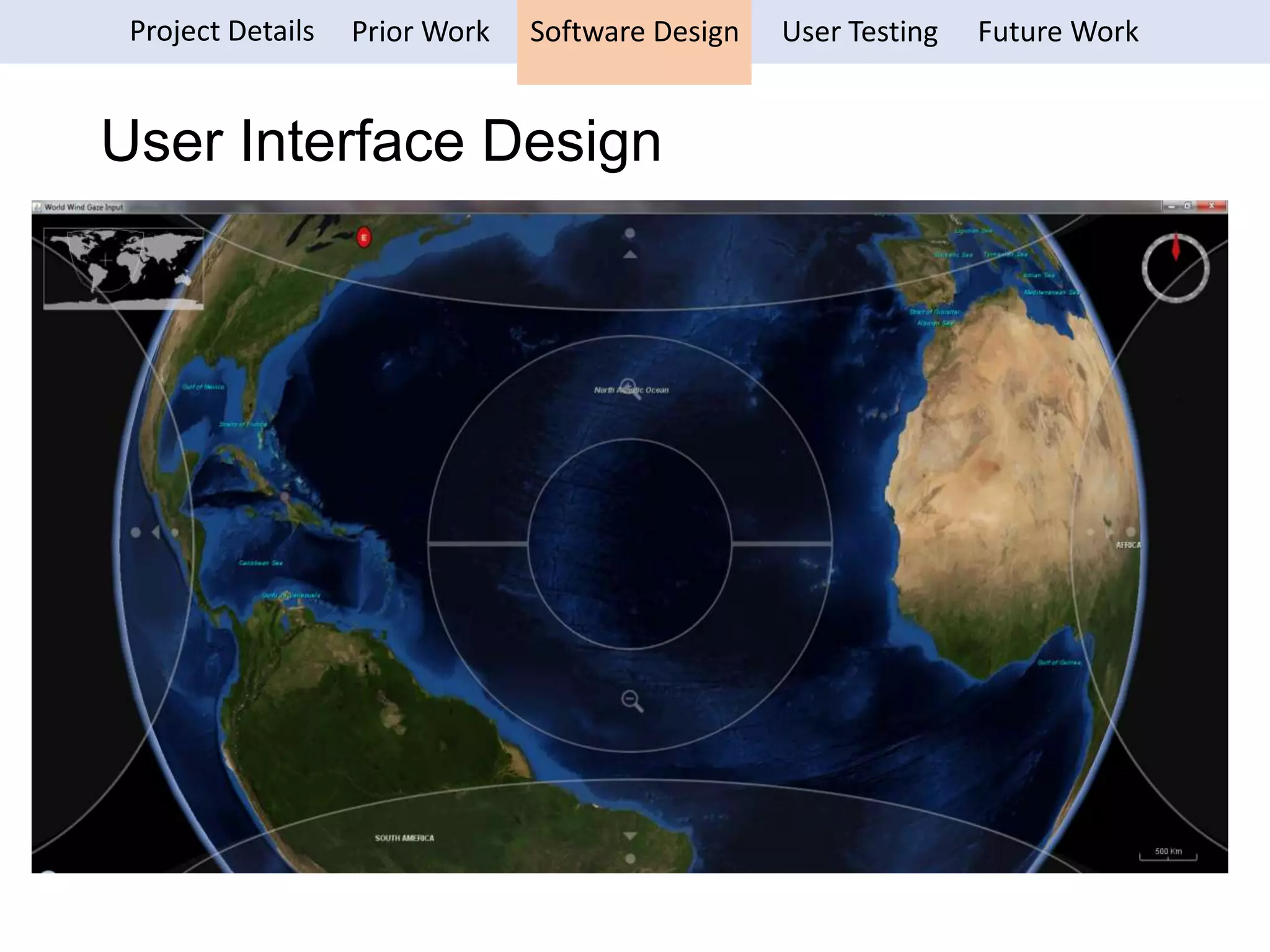Click the SOUTH AMERICA map label
1270x952 pixels.
(404, 838)
